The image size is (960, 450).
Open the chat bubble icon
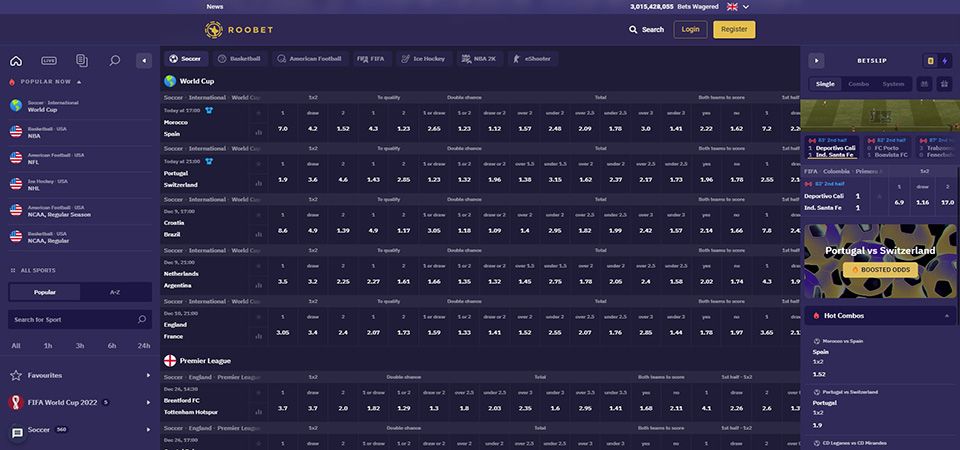click(18, 433)
